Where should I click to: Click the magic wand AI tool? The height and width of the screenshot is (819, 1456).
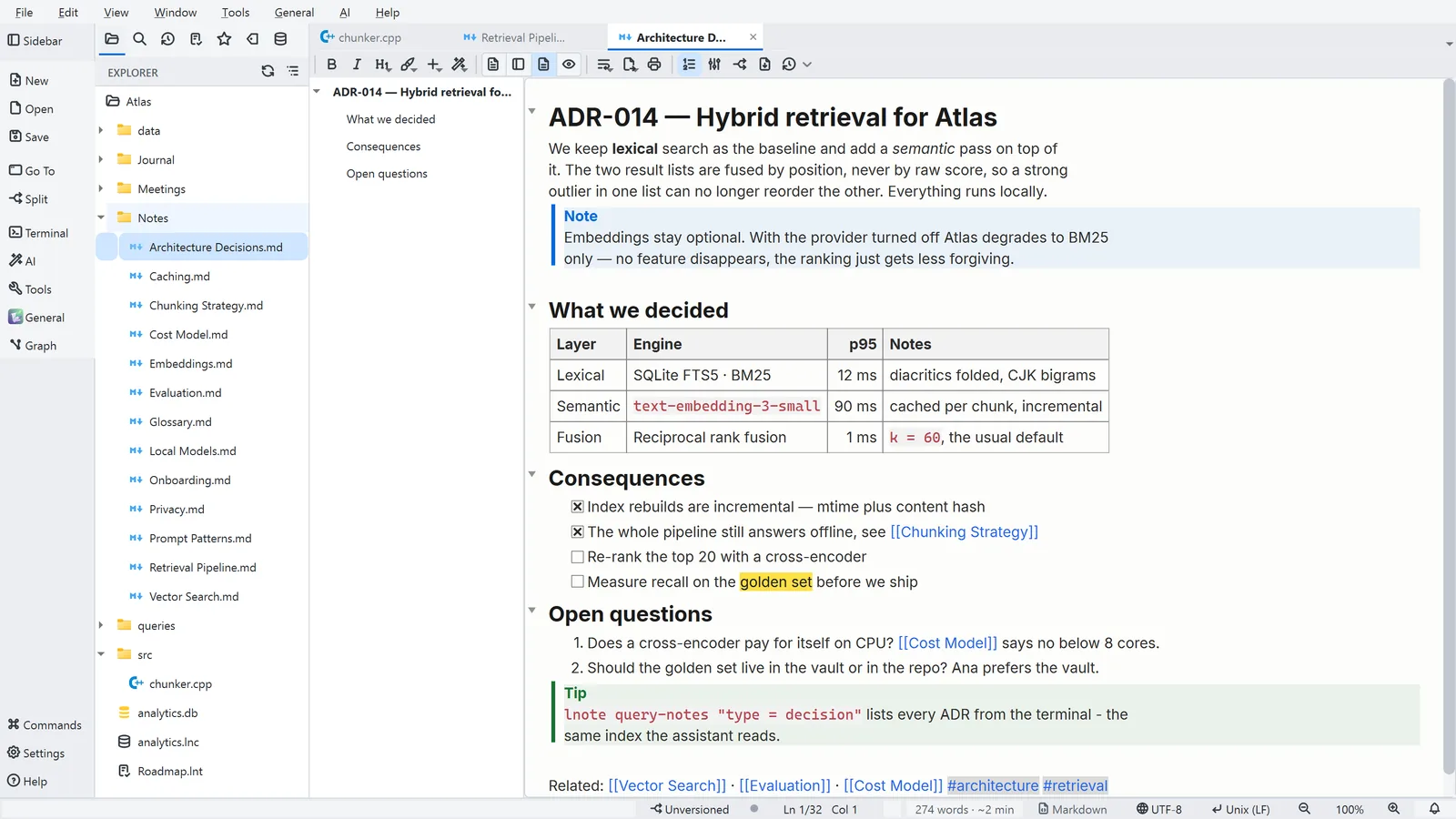(x=460, y=65)
